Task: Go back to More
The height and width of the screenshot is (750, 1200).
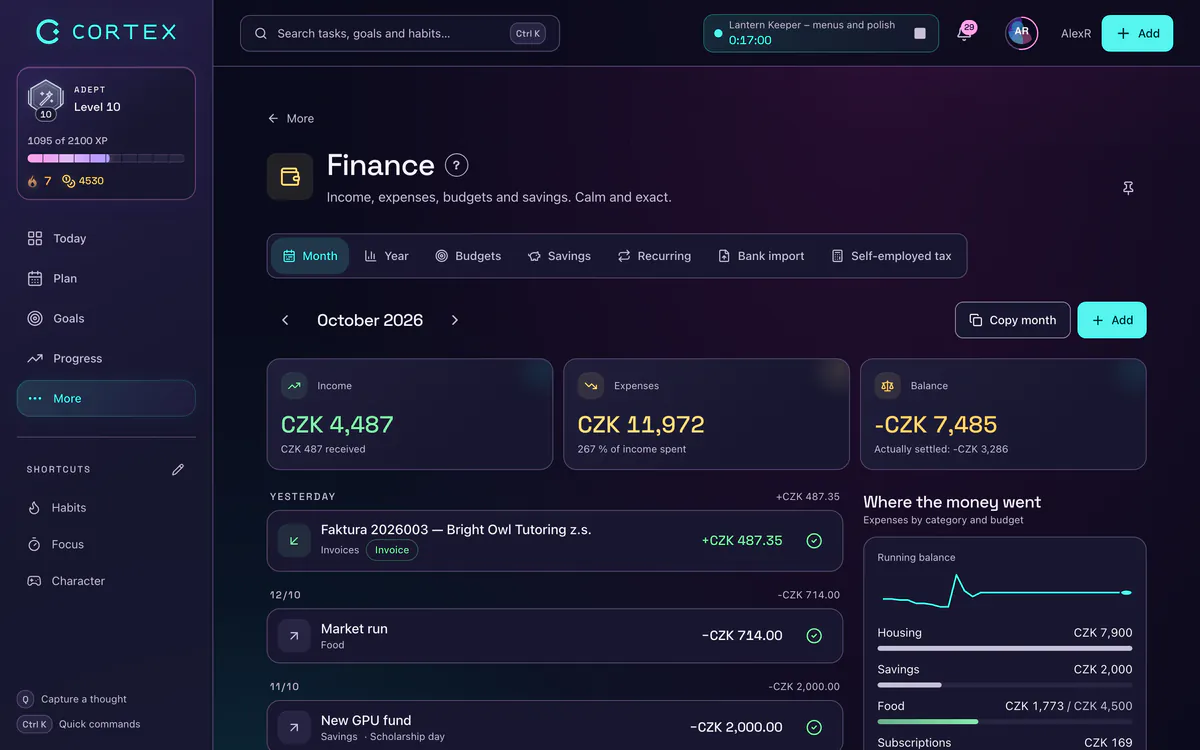Action: [291, 118]
